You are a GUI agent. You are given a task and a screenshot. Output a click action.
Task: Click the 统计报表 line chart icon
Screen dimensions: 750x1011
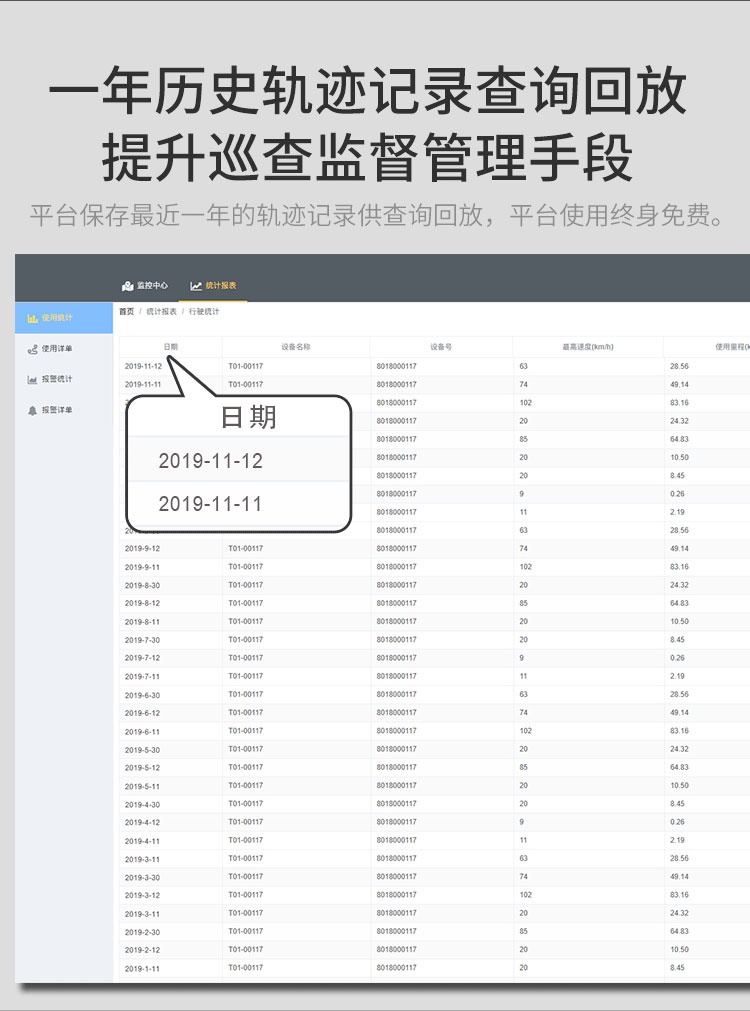(x=196, y=286)
